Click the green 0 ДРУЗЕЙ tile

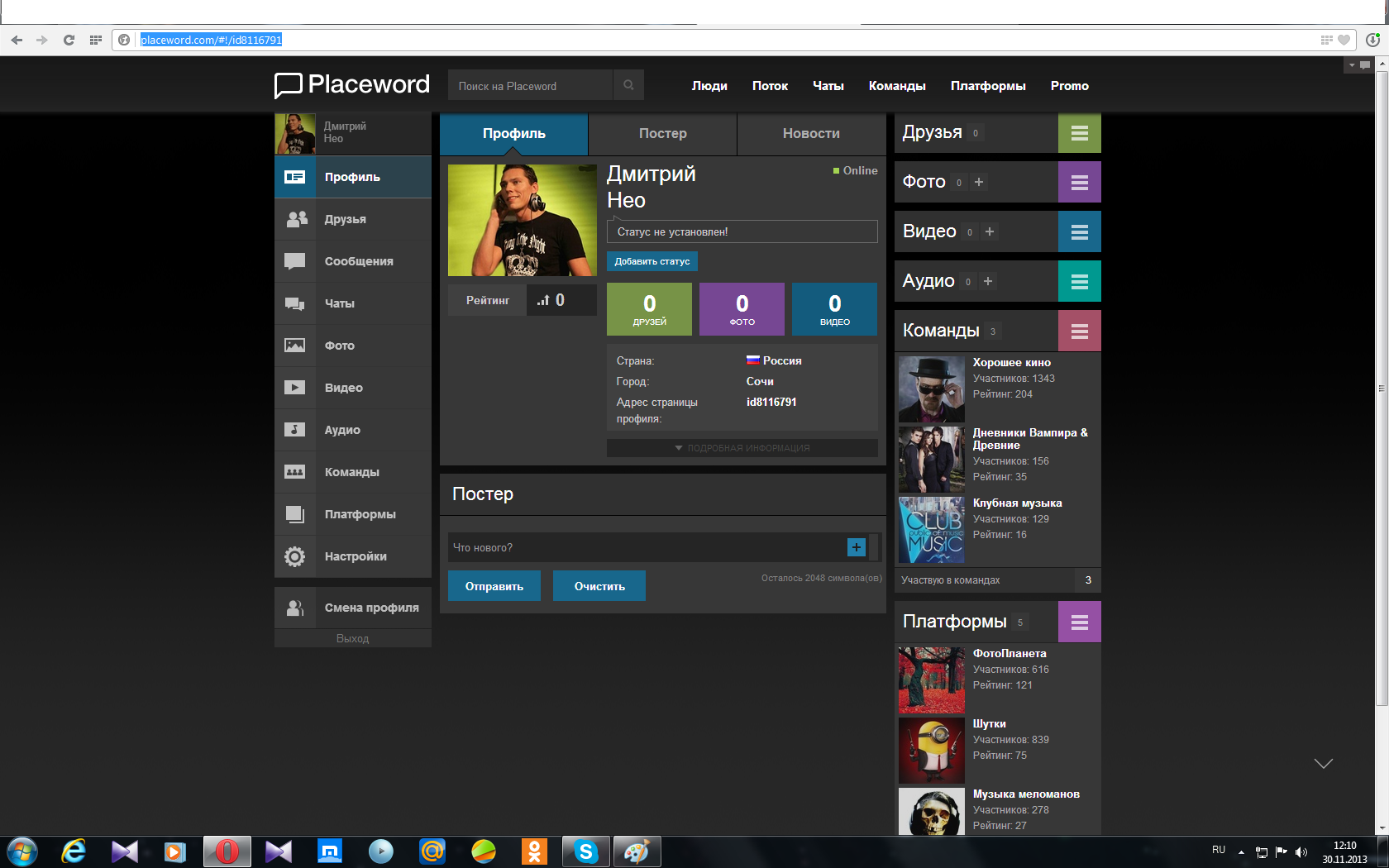click(x=650, y=309)
